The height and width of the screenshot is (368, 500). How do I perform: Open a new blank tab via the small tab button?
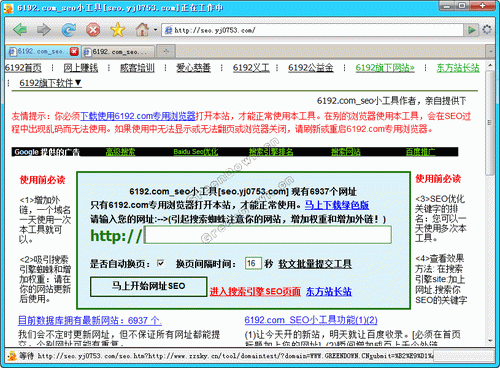coord(166,52)
